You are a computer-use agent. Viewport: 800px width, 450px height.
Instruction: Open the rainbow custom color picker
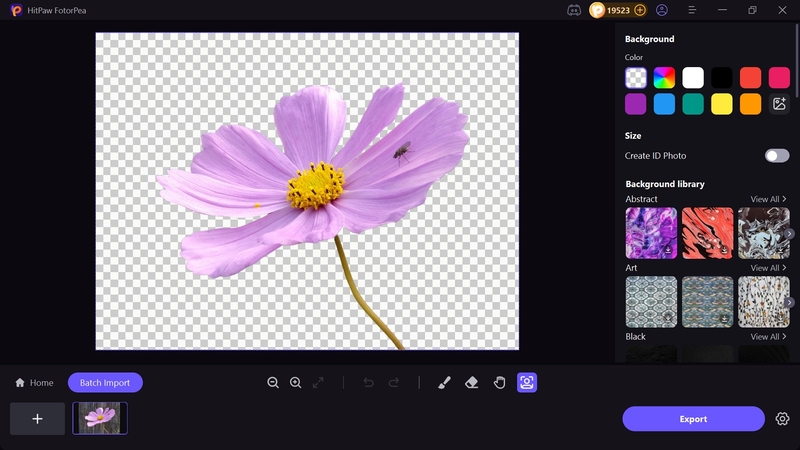coord(664,78)
